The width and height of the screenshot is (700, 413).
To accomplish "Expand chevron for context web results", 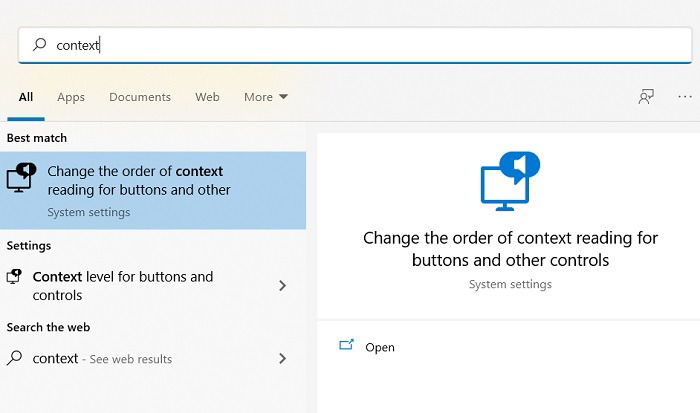I will [x=282, y=358].
